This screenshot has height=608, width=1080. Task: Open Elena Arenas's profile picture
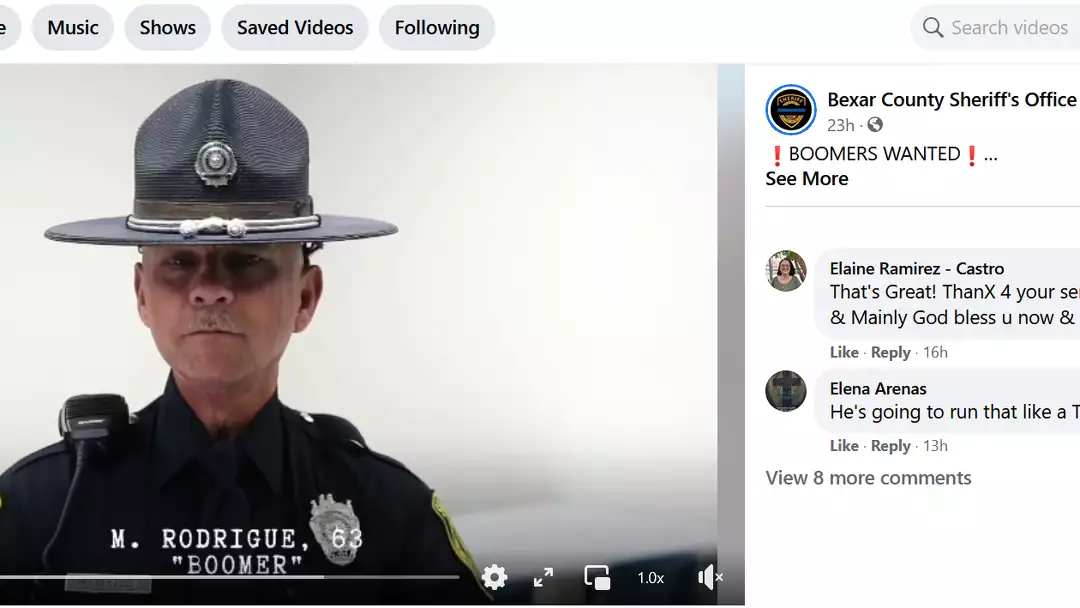[x=786, y=391]
